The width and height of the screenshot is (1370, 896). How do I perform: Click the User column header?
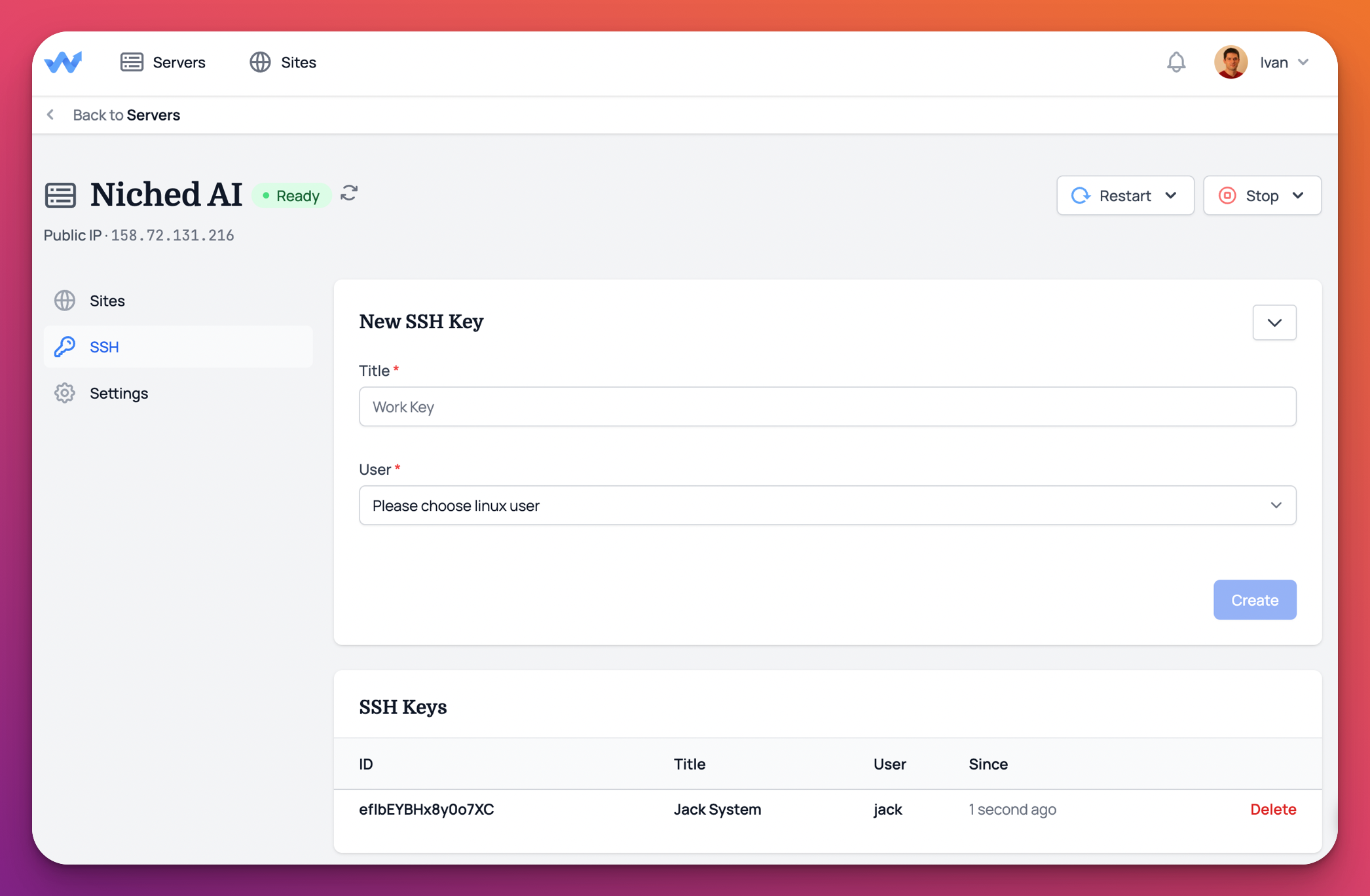[x=889, y=764]
